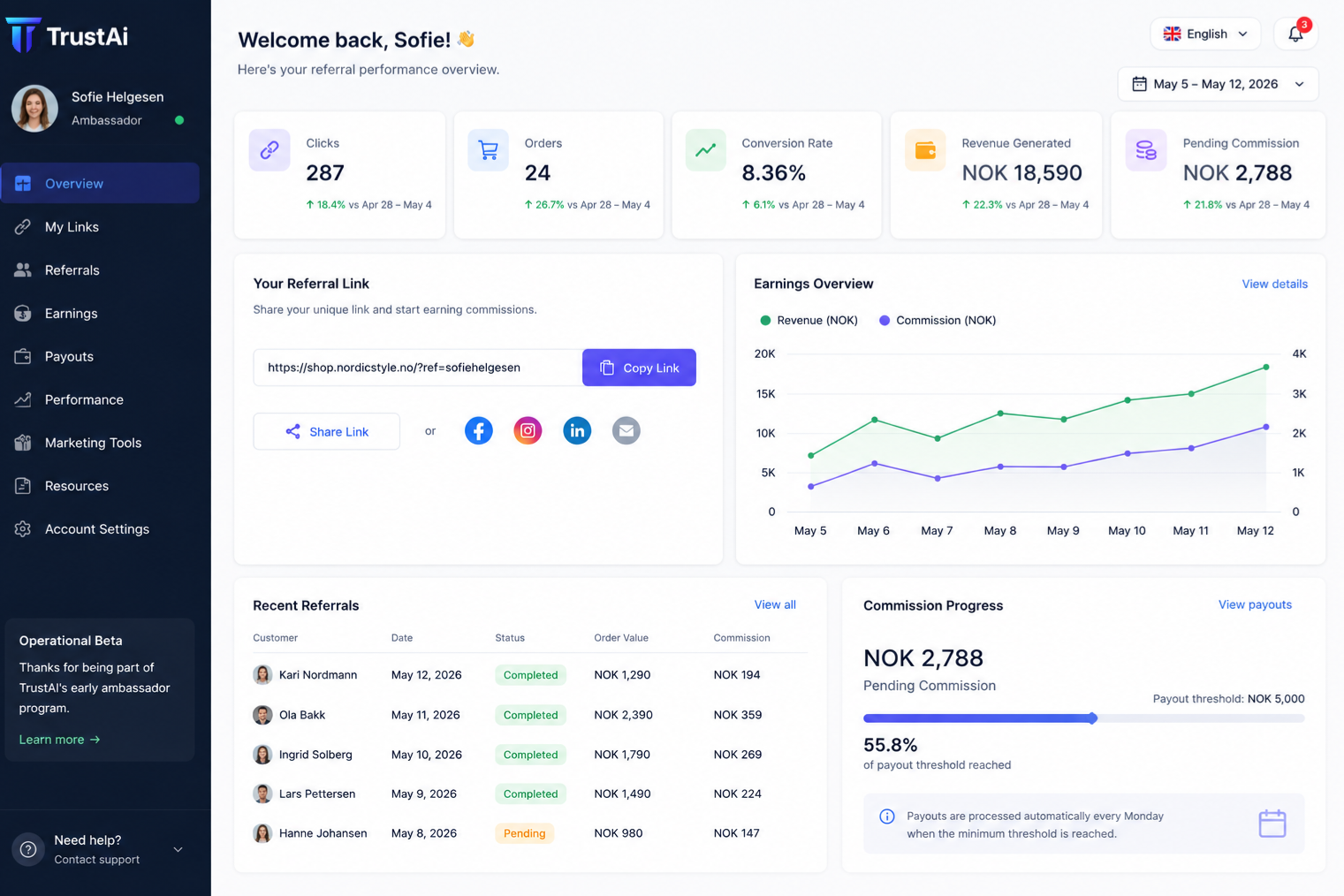
Task: Click the Orders shopping cart icon
Action: 488,150
